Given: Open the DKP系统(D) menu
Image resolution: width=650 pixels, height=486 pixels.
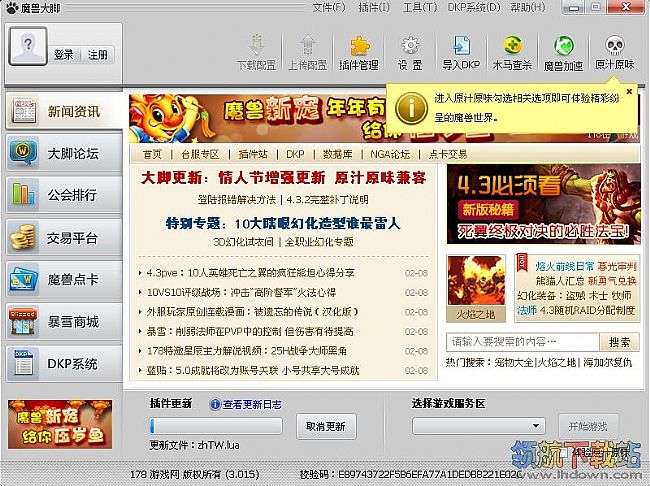Looking at the screenshot, I should click(474, 7).
